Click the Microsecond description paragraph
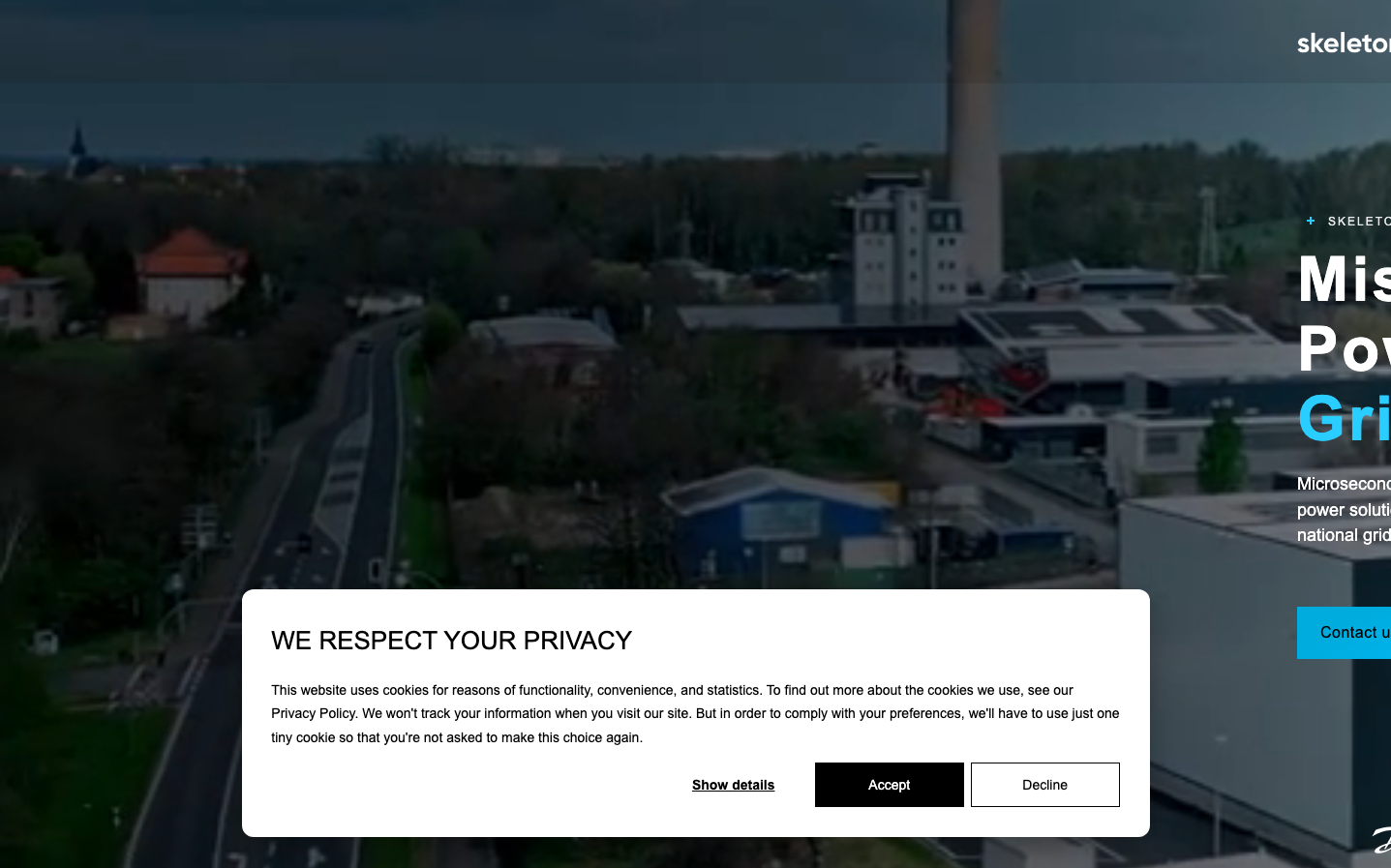Screen dimensions: 1391x868 1344,510
